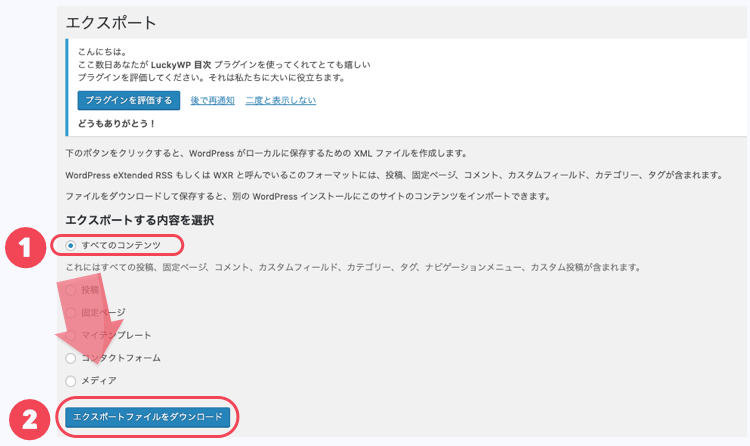The width and height of the screenshot is (750, 446).
Task: Click エクスポートファイルをダウンロード button
Action: [148, 417]
